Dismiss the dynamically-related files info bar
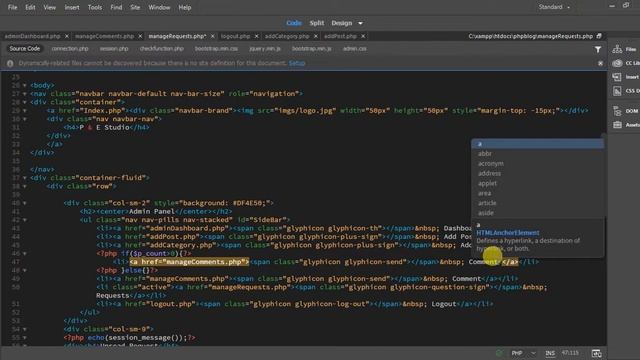 (x=600, y=63)
